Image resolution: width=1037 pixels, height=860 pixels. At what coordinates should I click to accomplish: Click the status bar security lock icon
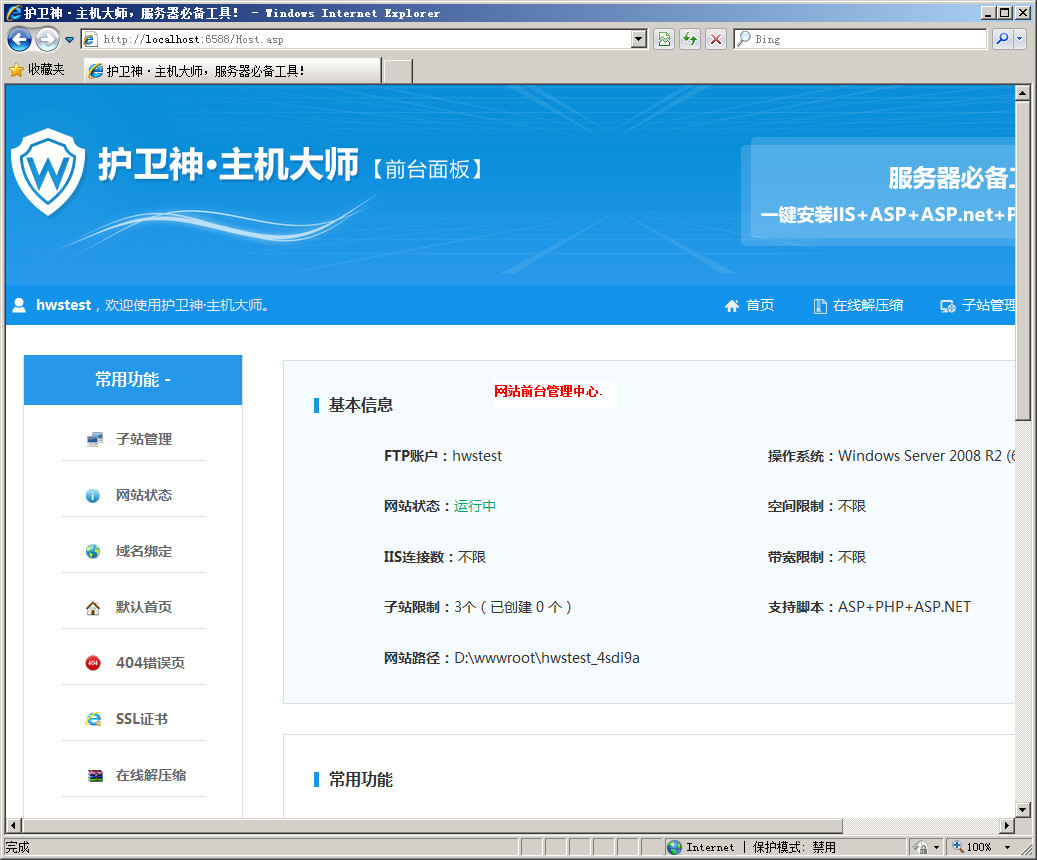(x=920, y=847)
